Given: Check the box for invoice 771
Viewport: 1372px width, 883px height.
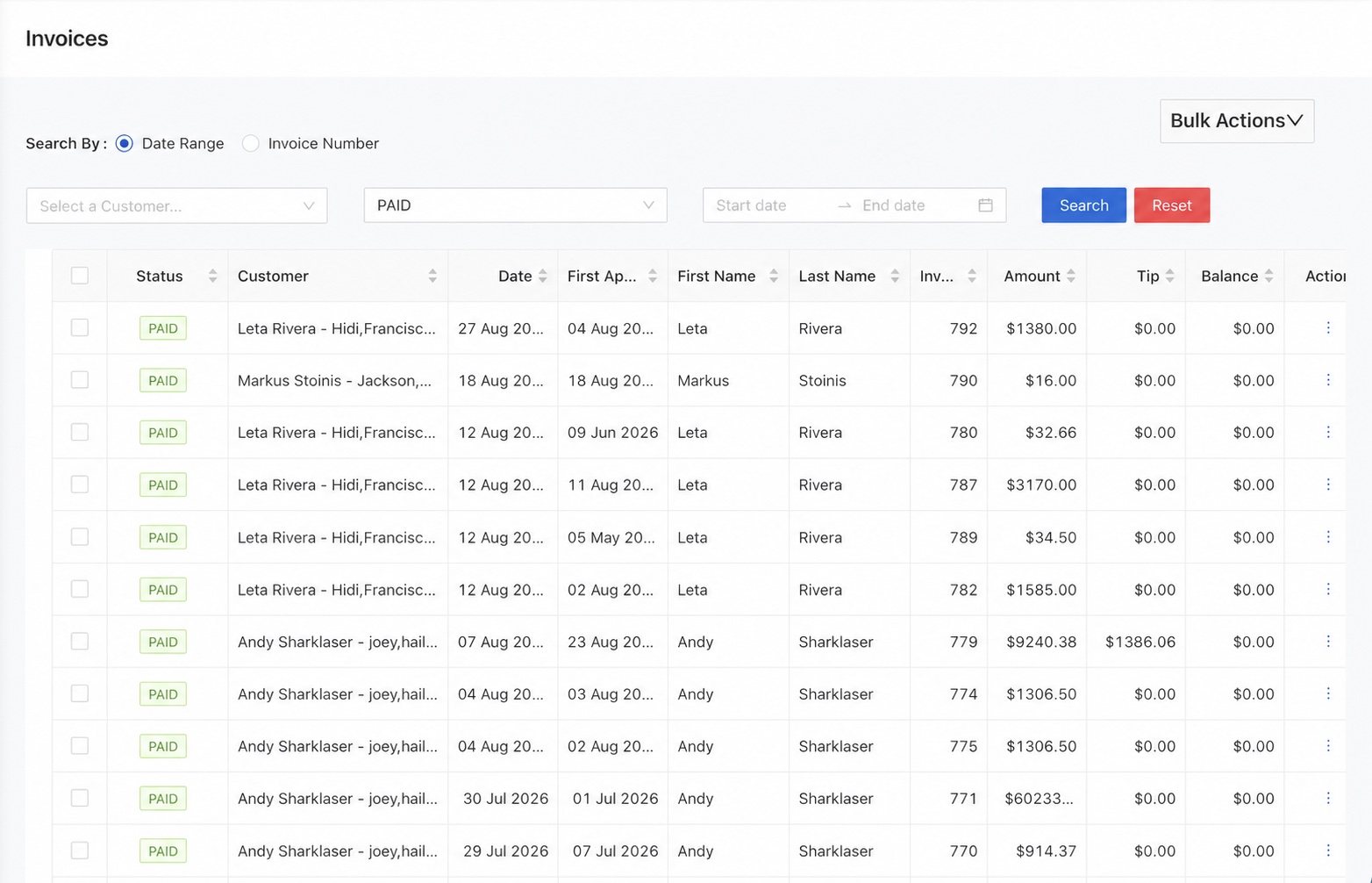Looking at the screenshot, I should pyautogui.click(x=80, y=798).
